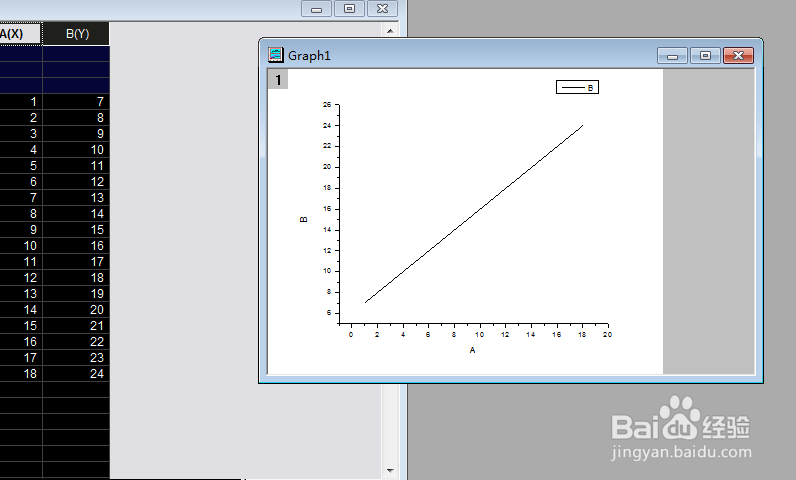796x480 pixels.
Task: Click the Graph1 title bar text
Action: [309, 55]
